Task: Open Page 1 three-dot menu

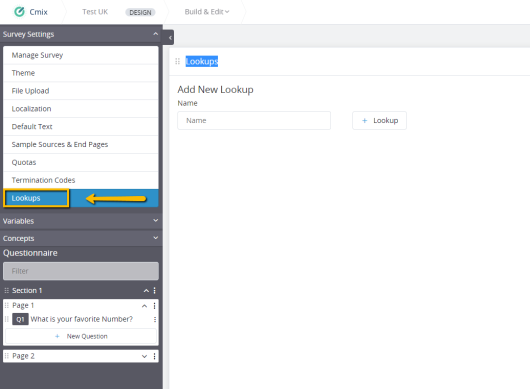Action: click(154, 306)
